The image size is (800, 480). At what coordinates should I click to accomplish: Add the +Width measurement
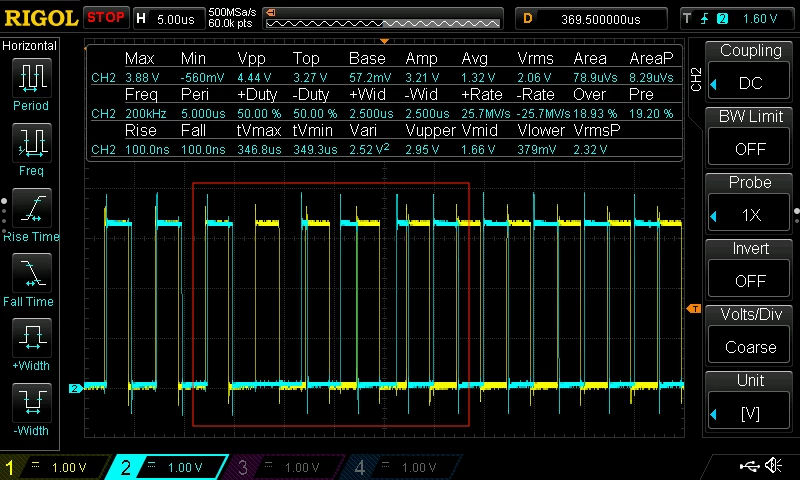[x=32, y=338]
